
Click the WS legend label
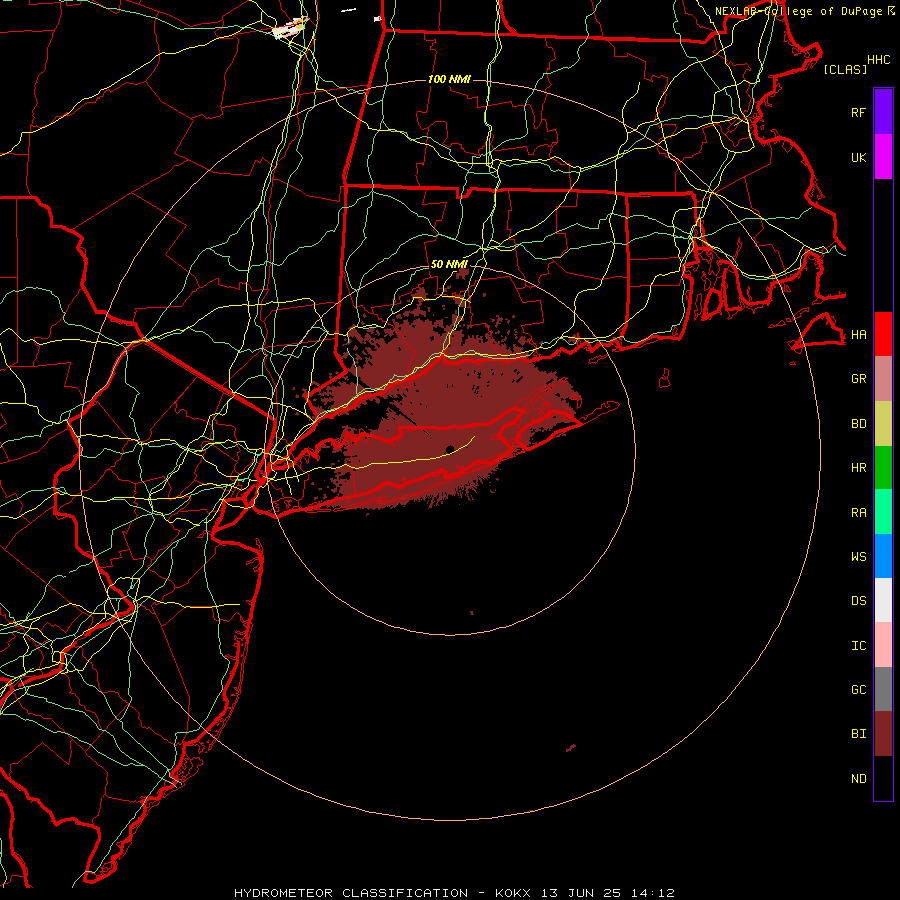[x=858, y=556]
